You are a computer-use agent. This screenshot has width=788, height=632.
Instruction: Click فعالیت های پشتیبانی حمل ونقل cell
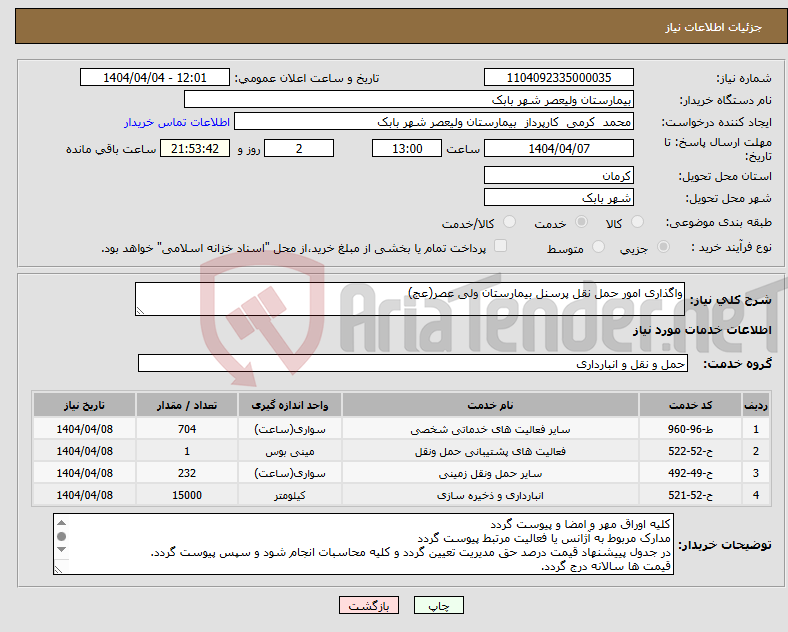click(490, 451)
